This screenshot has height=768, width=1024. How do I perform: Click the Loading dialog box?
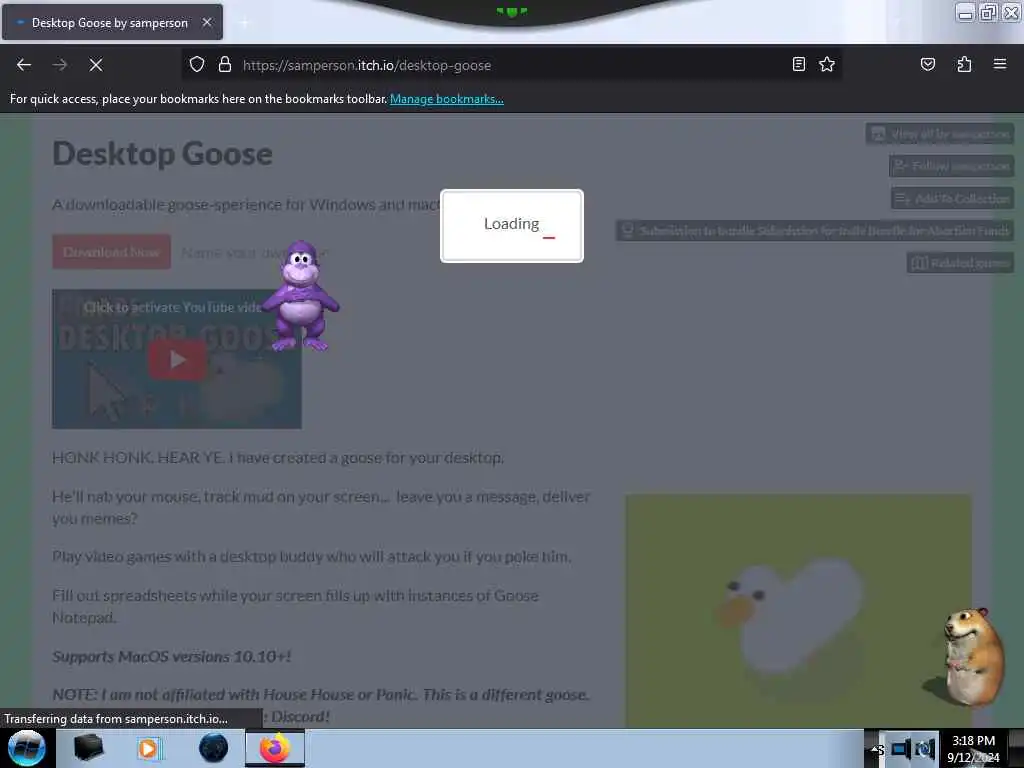pyautogui.click(x=512, y=226)
